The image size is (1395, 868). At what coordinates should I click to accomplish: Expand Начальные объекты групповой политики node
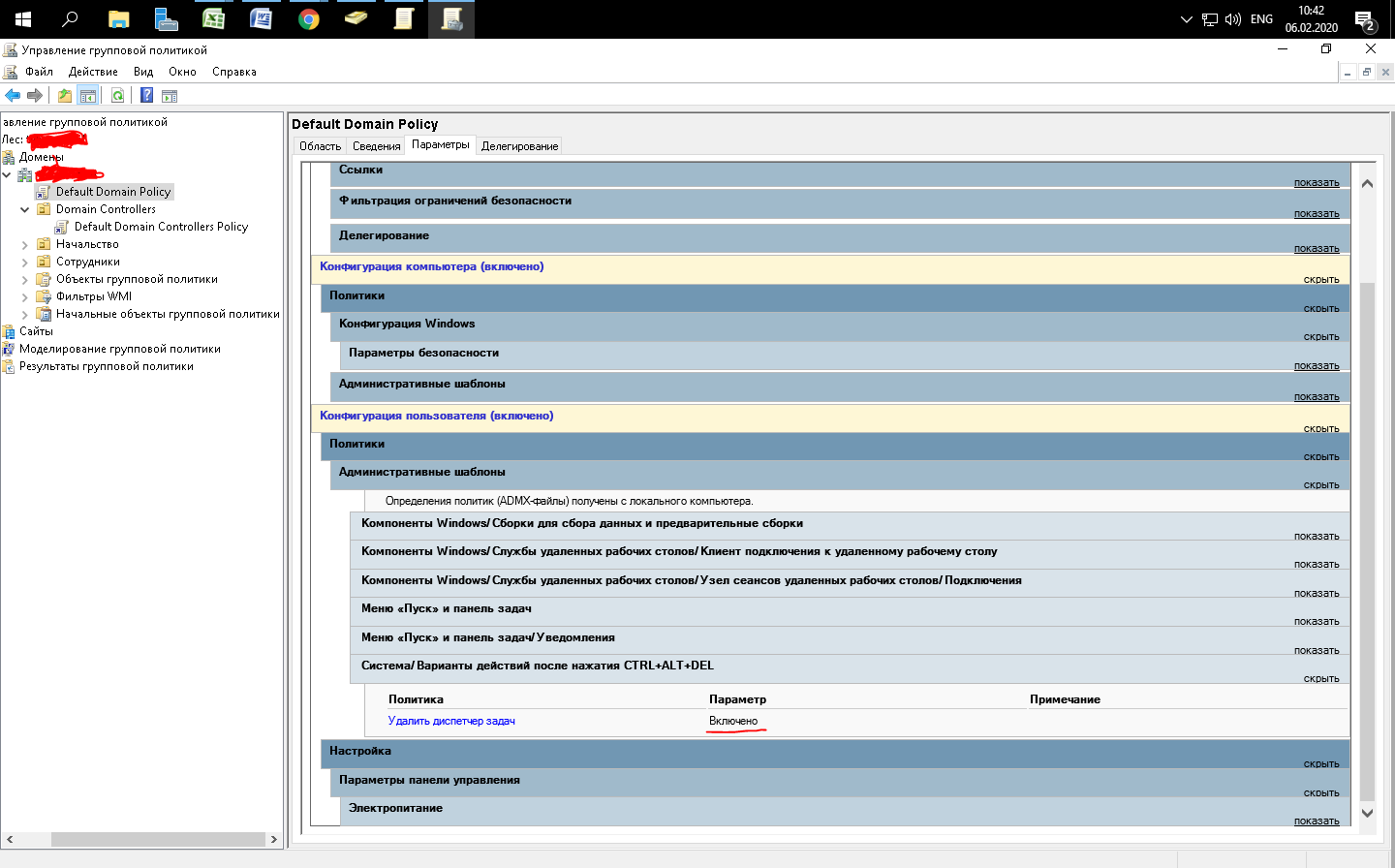click(x=25, y=314)
